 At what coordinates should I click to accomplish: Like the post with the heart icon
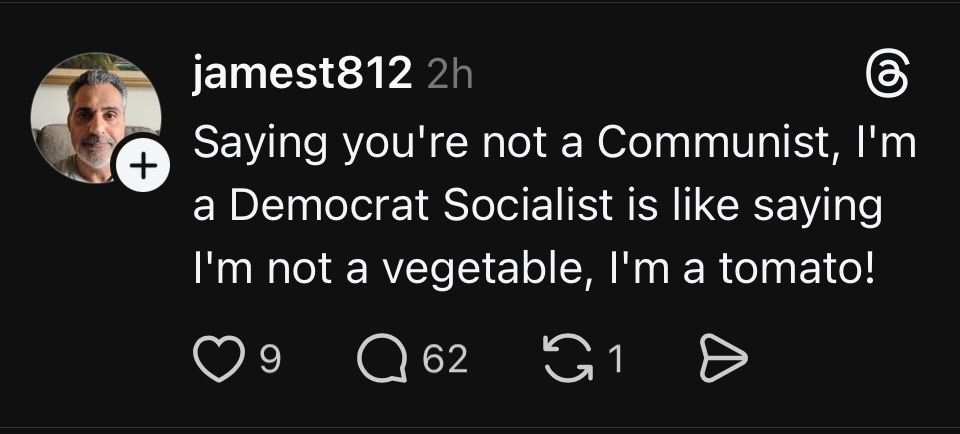(212, 360)
